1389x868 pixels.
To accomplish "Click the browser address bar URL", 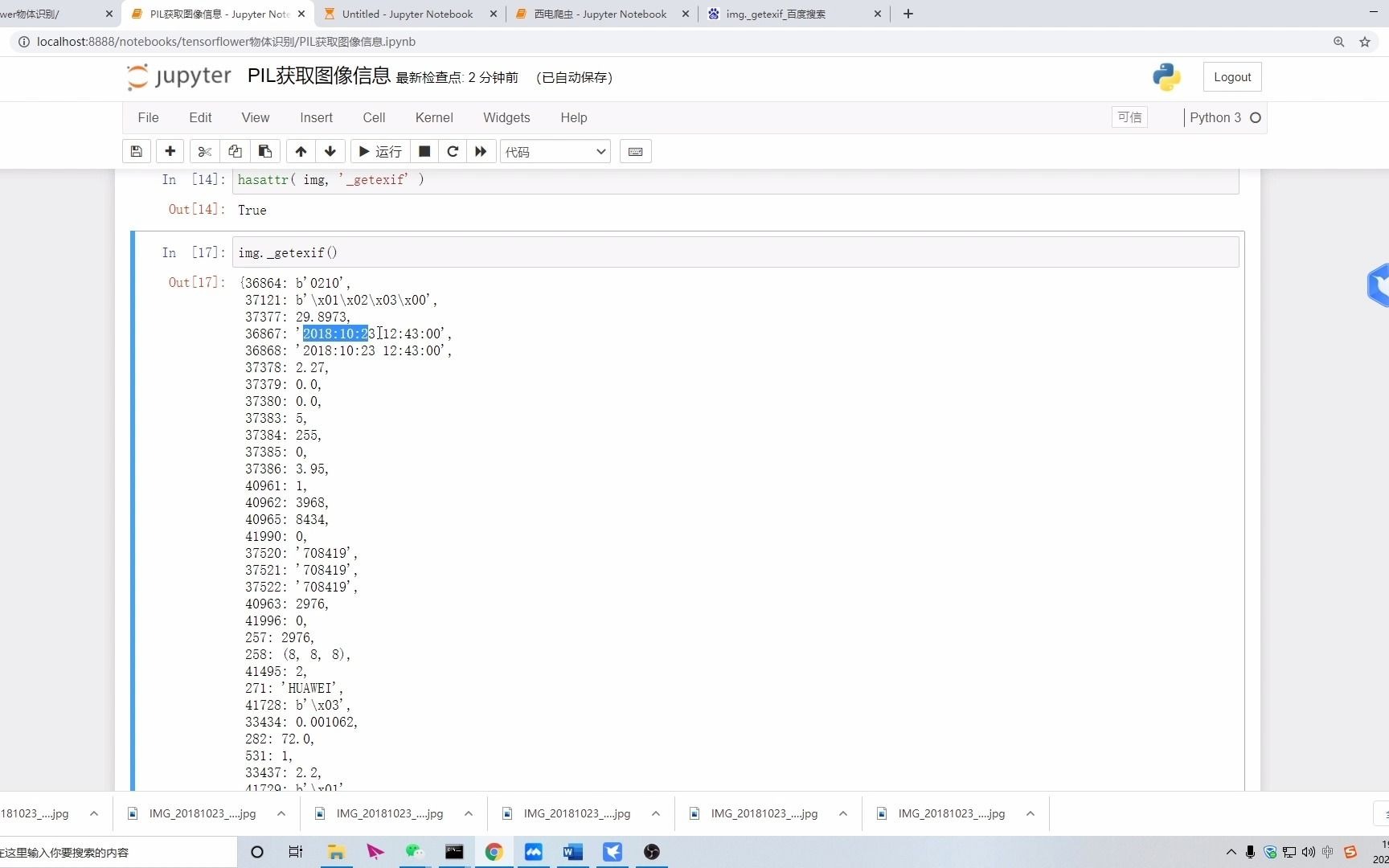I will tap(226, 42).
